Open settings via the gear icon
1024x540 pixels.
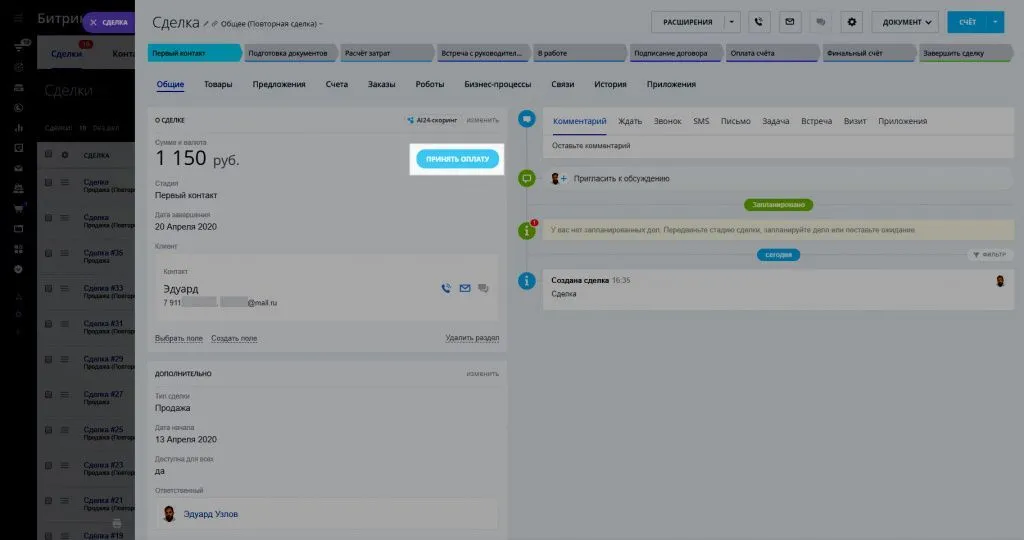pos(852,21)
